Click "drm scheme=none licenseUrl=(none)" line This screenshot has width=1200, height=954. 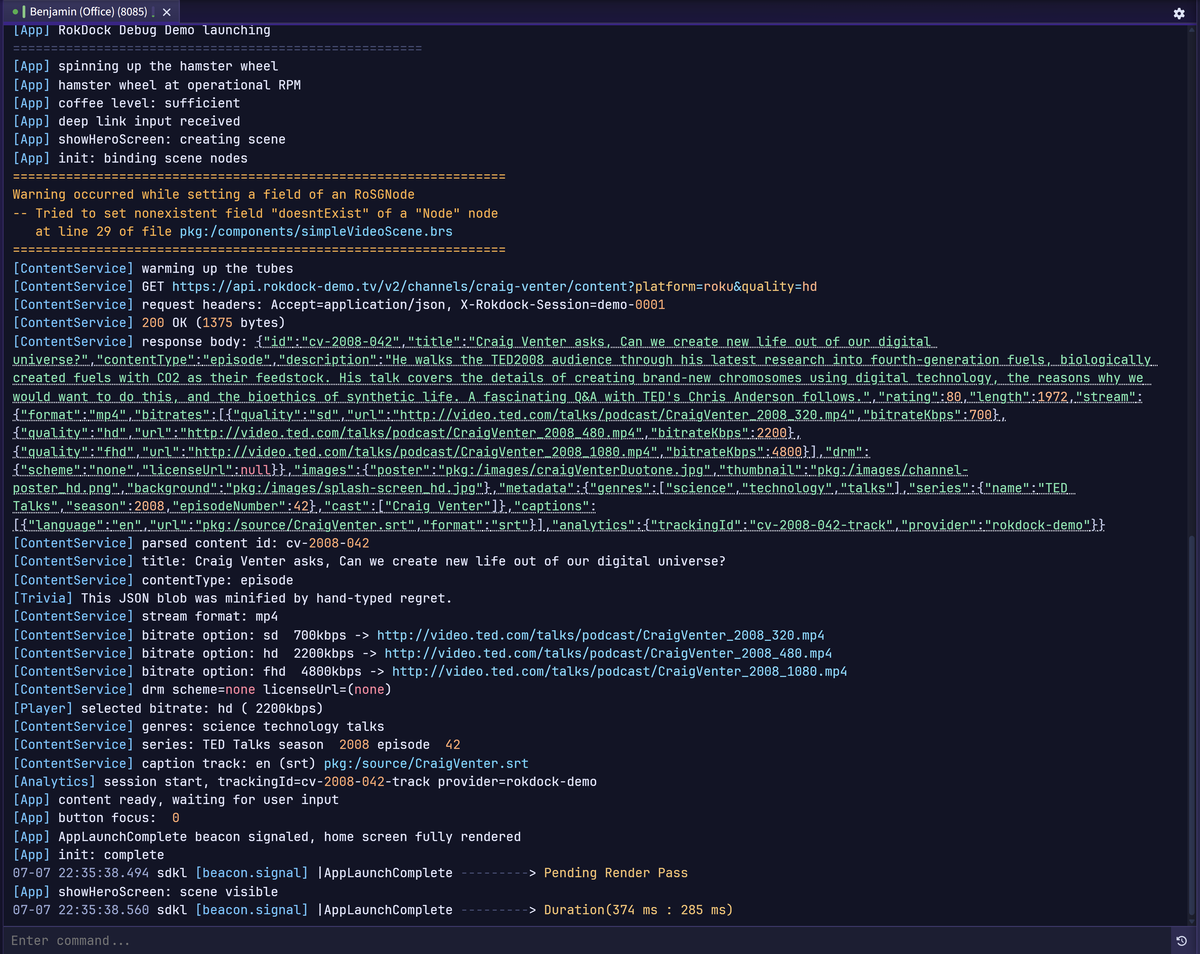202,690
